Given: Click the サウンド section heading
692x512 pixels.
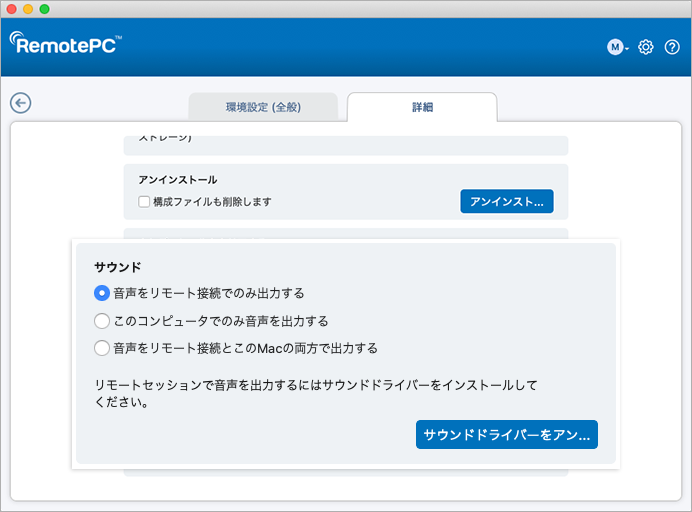Looking at the screenshot, I should click(117, 267).
